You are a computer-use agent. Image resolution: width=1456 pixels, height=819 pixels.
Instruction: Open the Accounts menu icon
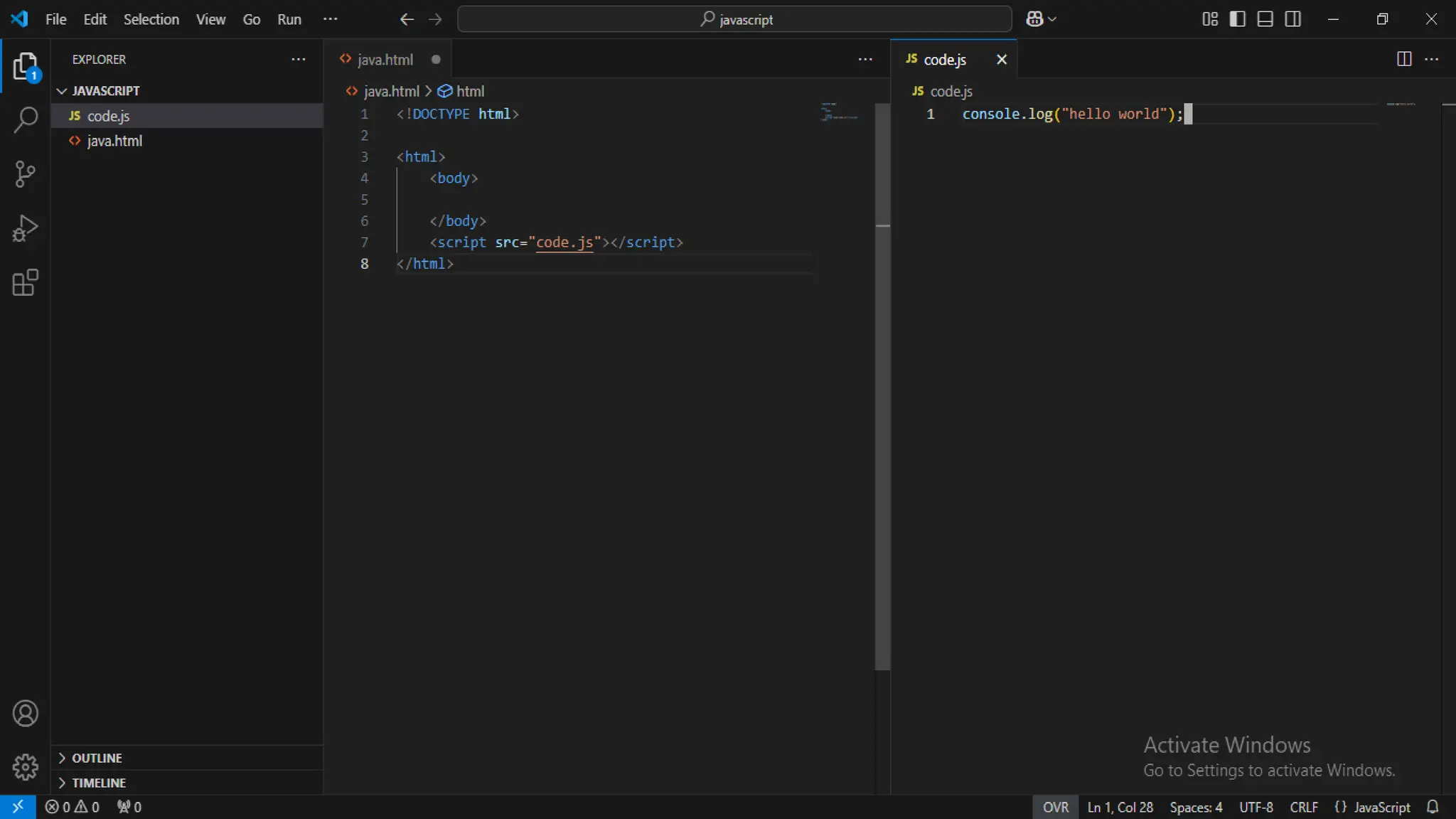coord(26,713)
